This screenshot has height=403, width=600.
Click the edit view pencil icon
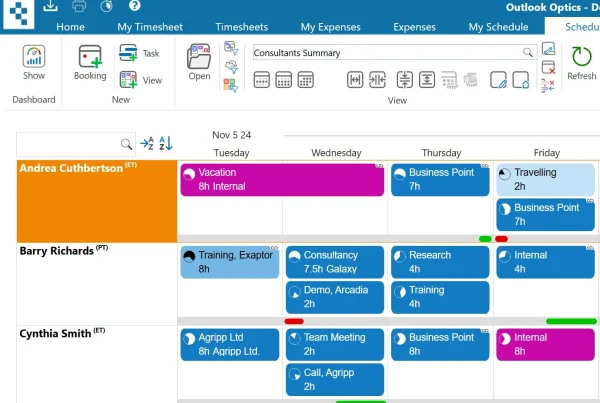498,80
